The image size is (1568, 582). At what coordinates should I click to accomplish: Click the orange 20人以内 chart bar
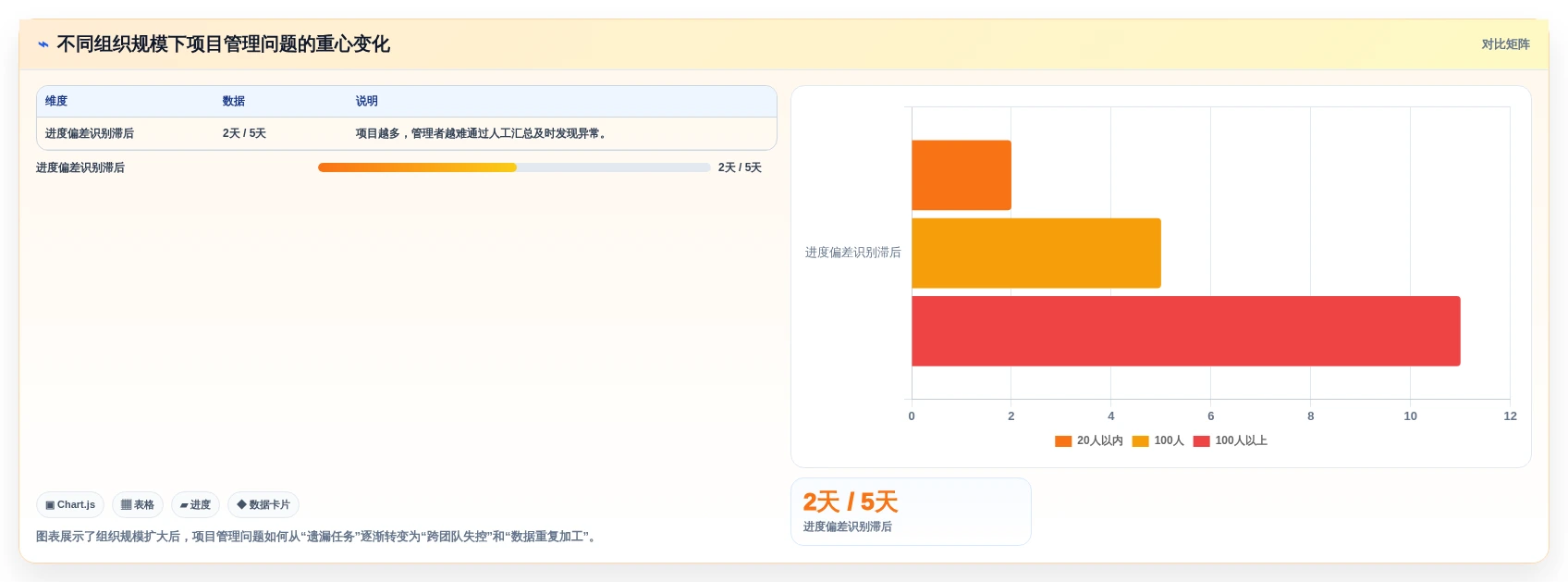(x=962, y=175)
